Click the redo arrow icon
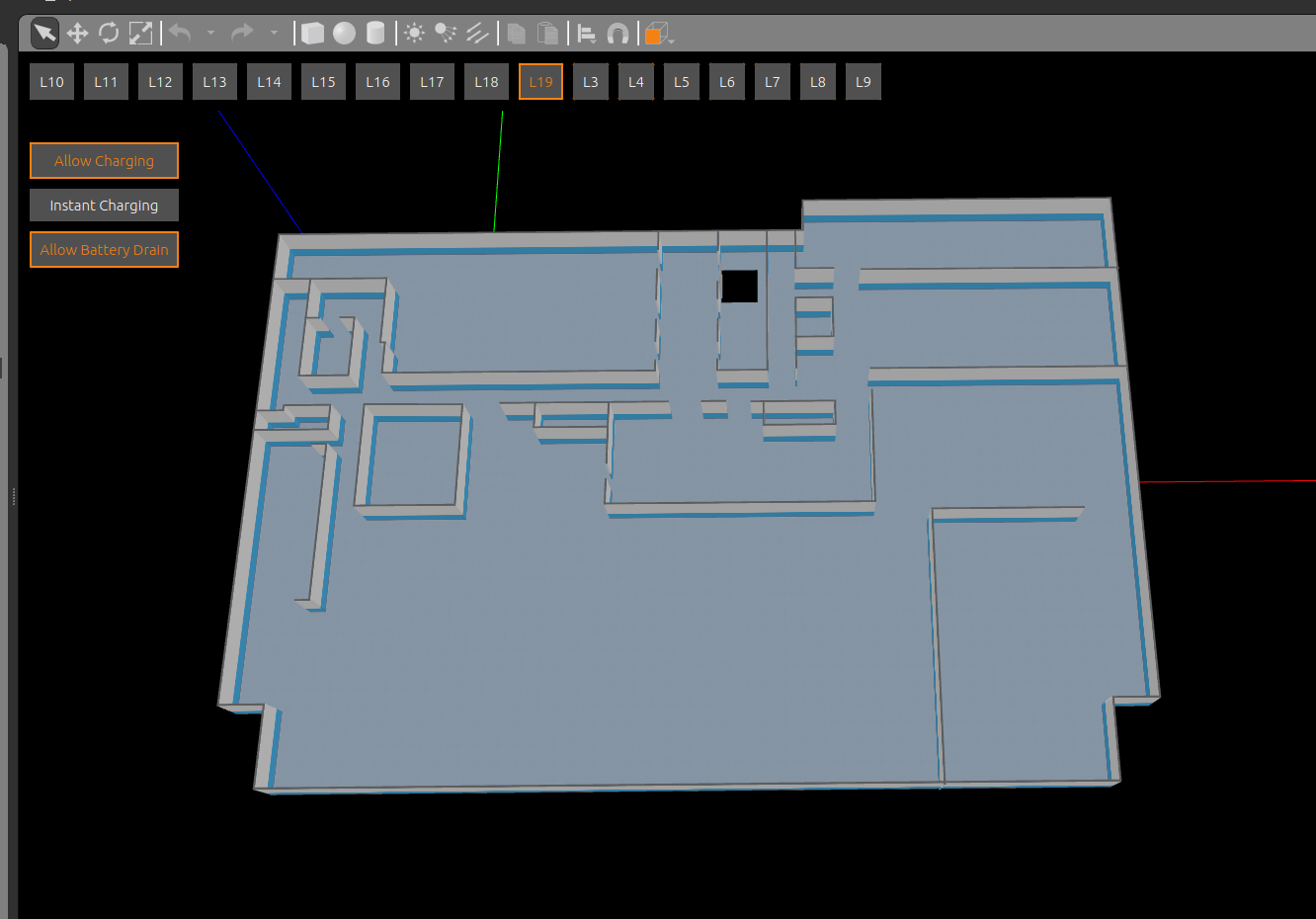Image resolution: width=1316 pixels, height=919 pixels. click(242, 34)
